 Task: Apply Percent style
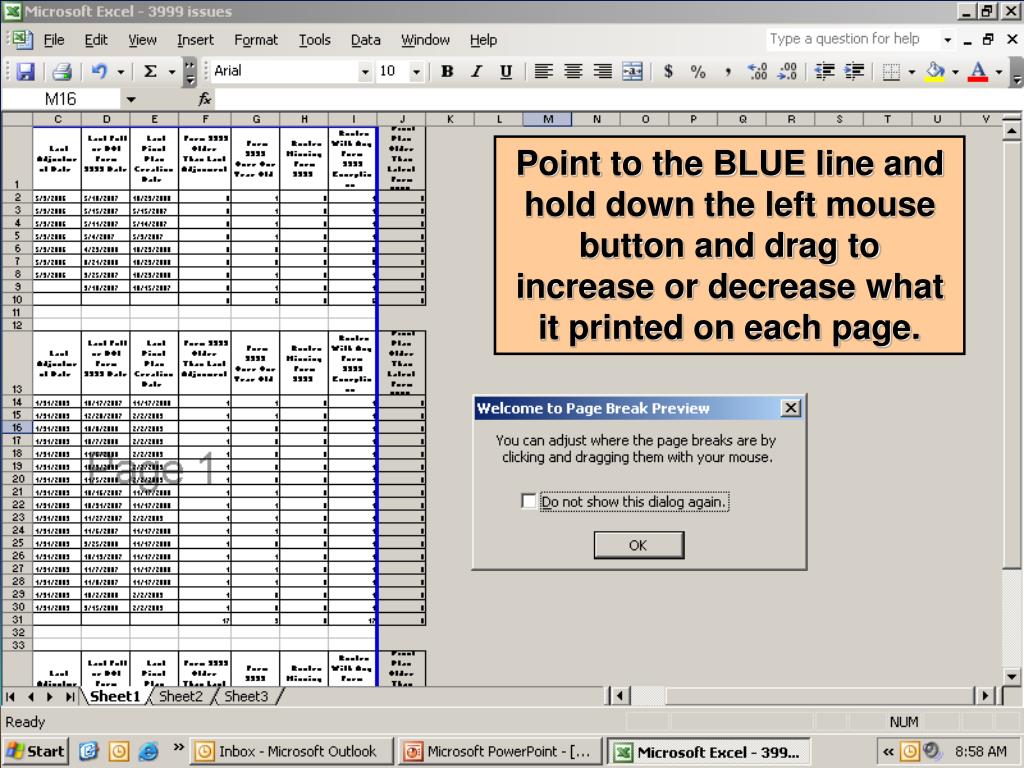697,71
